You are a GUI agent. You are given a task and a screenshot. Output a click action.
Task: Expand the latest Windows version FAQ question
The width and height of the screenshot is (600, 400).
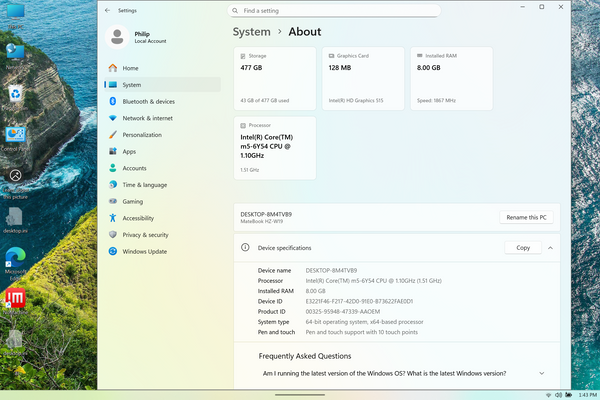541,373
